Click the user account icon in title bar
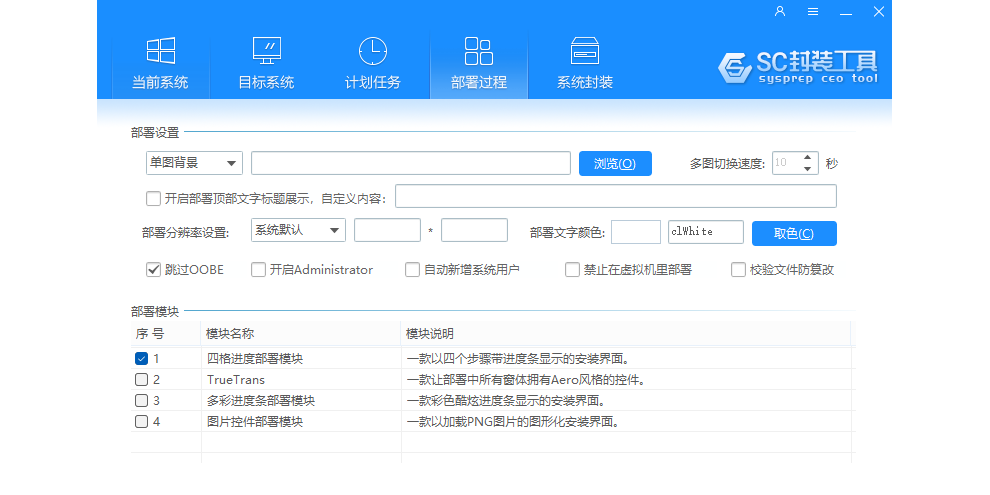This screenshot has width=990, height=495. pyautogui.click(x=780, y=12)
